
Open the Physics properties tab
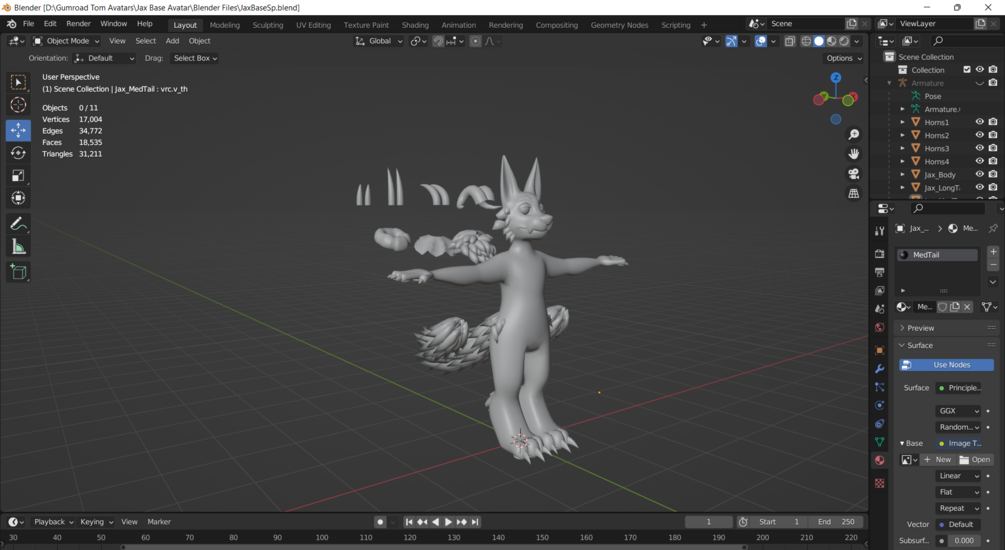[879, 405]
